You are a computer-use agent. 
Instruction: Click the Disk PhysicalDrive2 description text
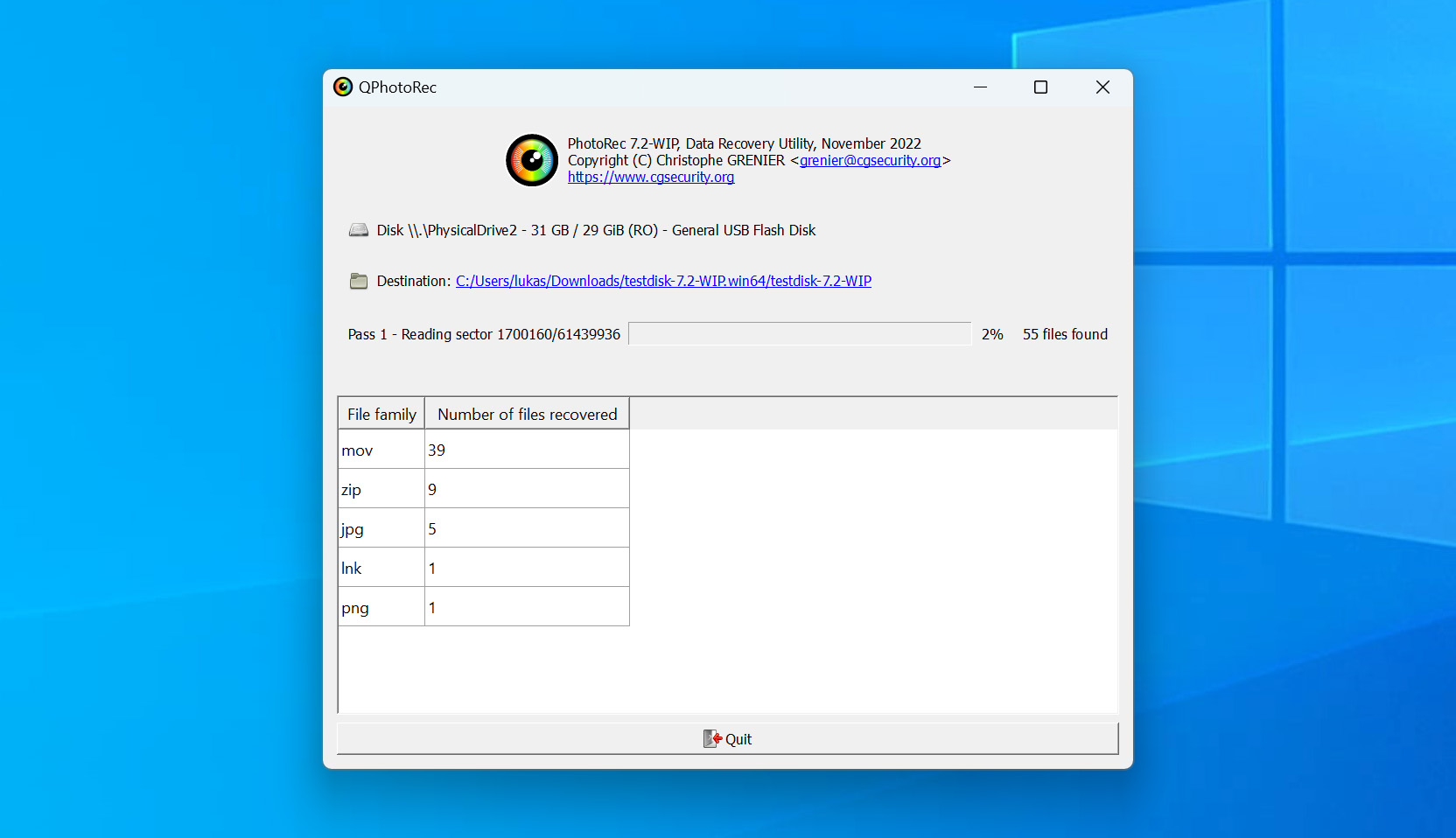pyautogui.click(x=596, y=230)
